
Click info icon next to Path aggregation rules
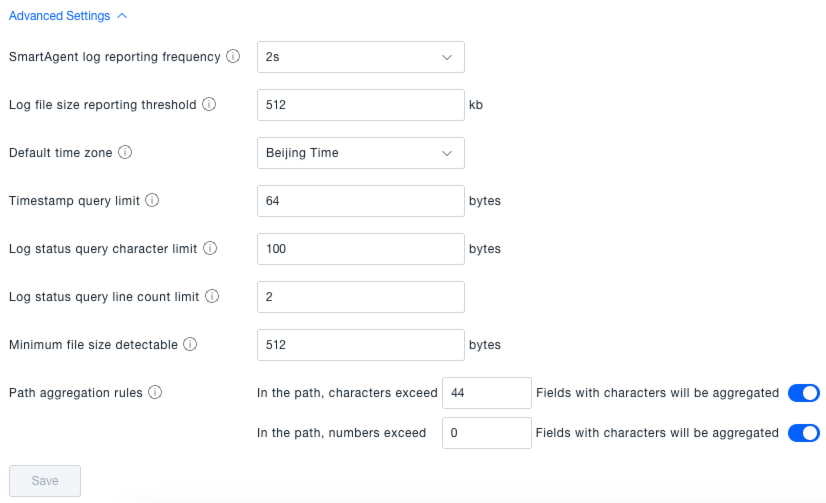click(x=155, y=393)
